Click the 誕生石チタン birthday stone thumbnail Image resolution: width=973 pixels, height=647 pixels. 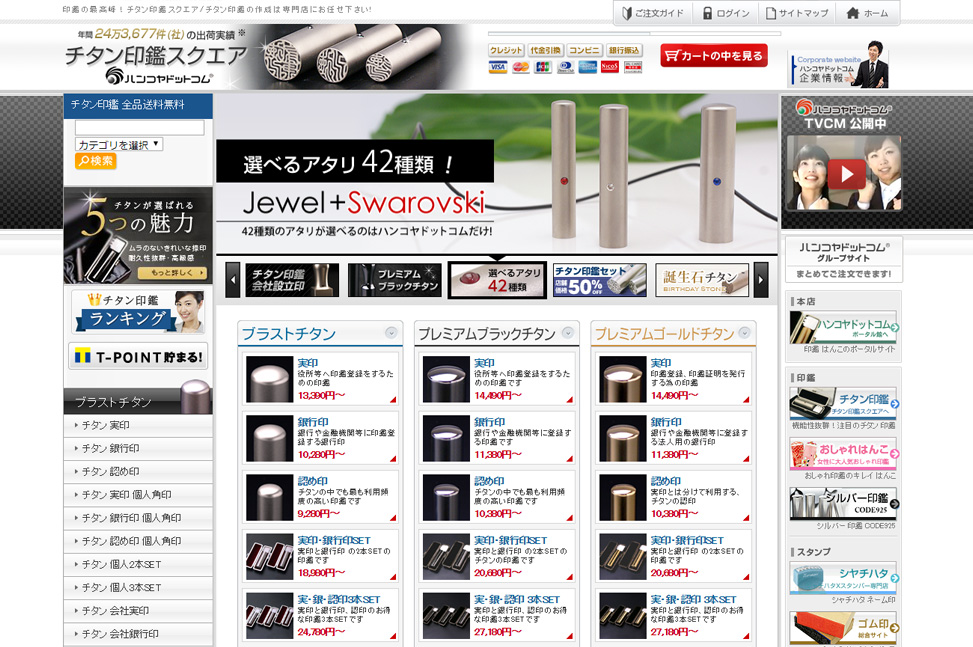tap(702, 280)
